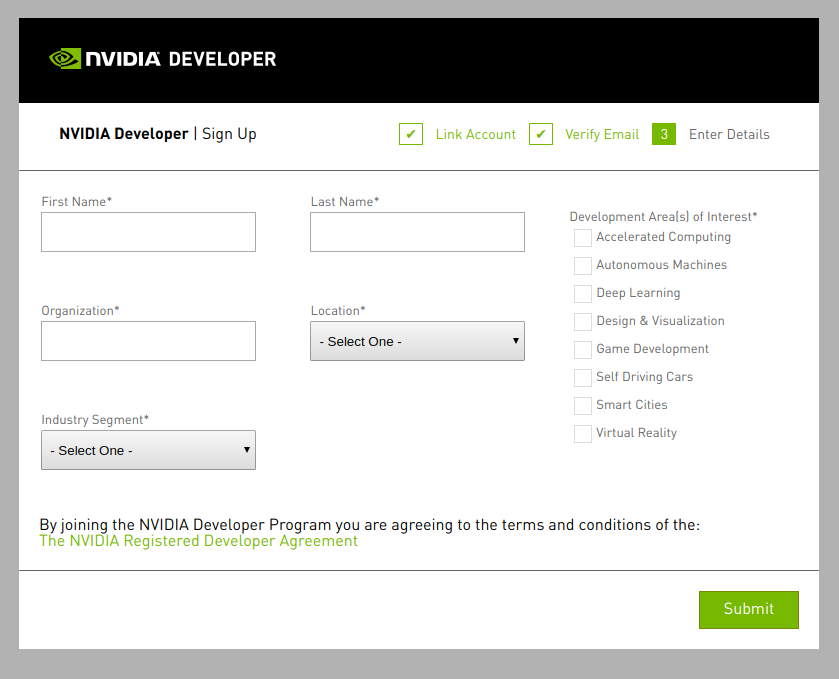
Task: Click the Virtual Reality label text
Action: tap(637, 433)
